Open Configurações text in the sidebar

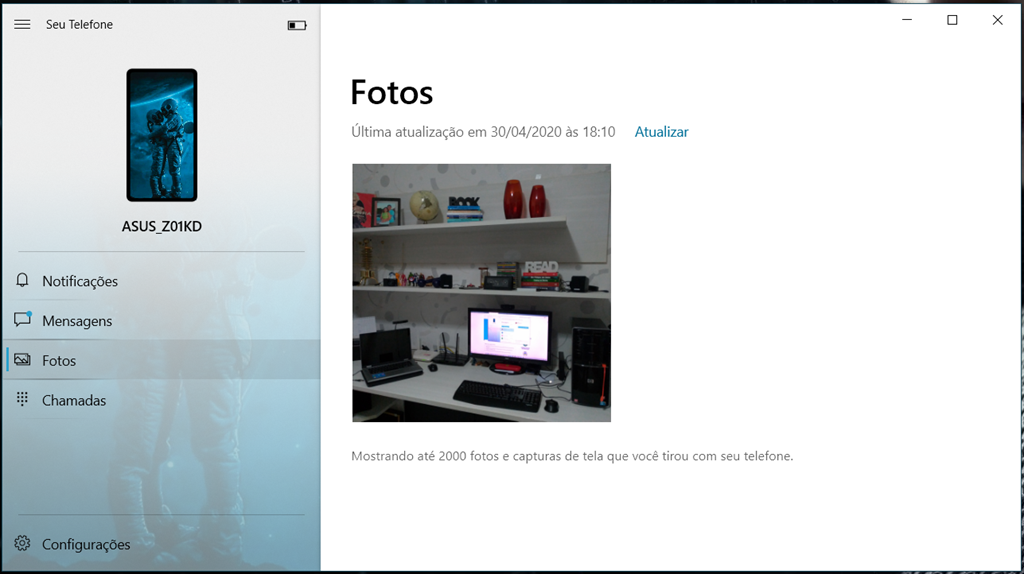coord(86,545)
